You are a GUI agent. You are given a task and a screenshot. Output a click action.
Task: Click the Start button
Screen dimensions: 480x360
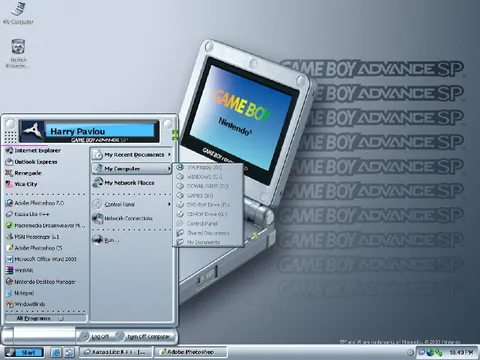click(24, 352)
